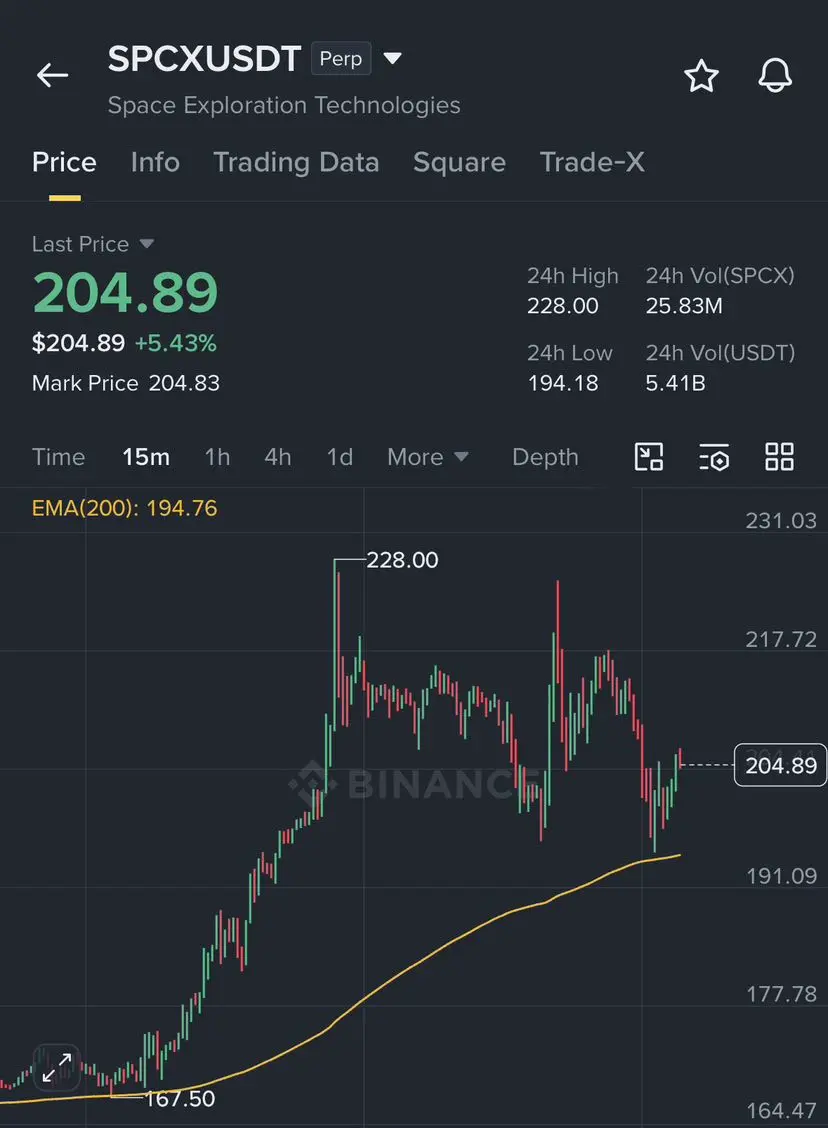Viewport: 828px width, 1128px height.
Task: Tap the EMA(200): 194.76 indicator label
Action: [x=124, y=508]
